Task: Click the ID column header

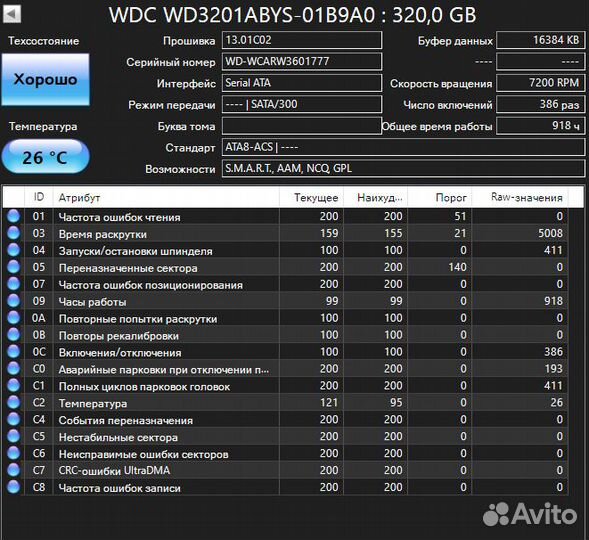Action: click(x=39, y=197)
